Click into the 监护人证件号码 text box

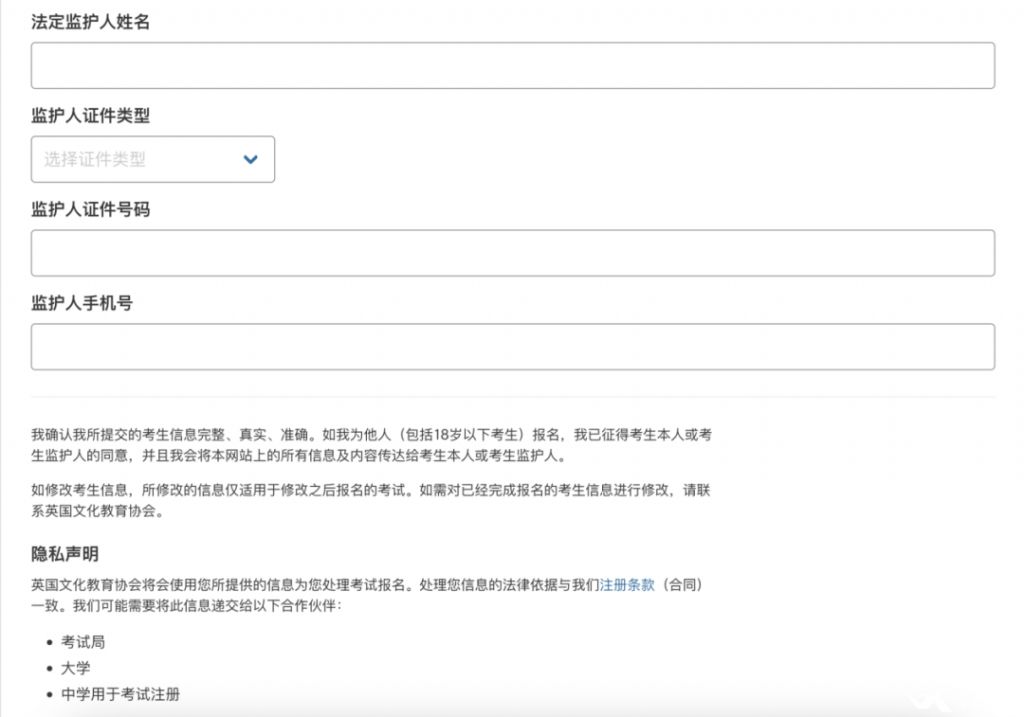click(x=512, y=253)
